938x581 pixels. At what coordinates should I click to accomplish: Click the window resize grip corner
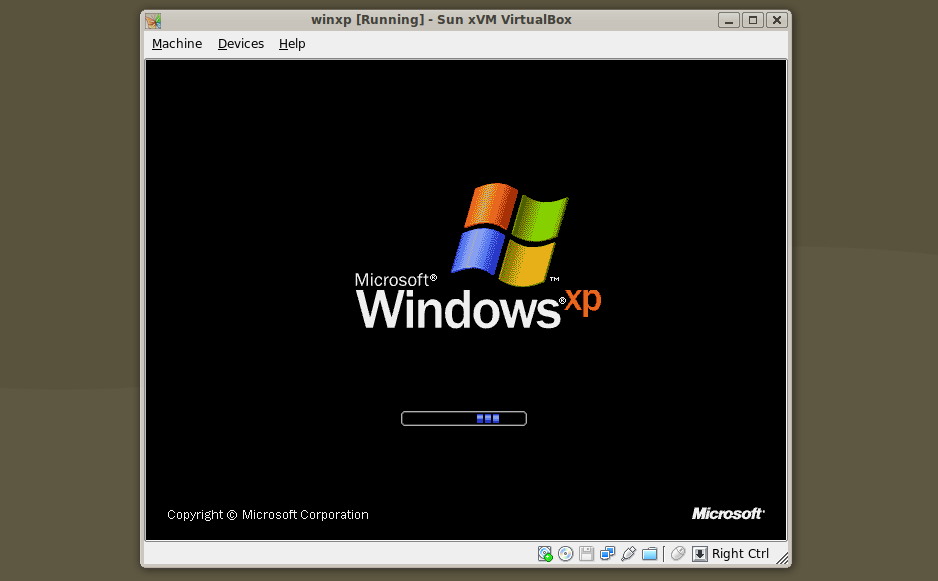click(x=782, y=558)
